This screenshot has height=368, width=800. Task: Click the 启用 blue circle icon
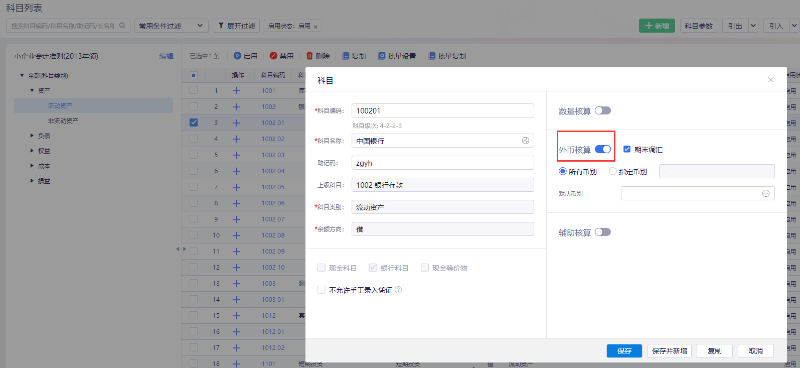tap(237, 56)
